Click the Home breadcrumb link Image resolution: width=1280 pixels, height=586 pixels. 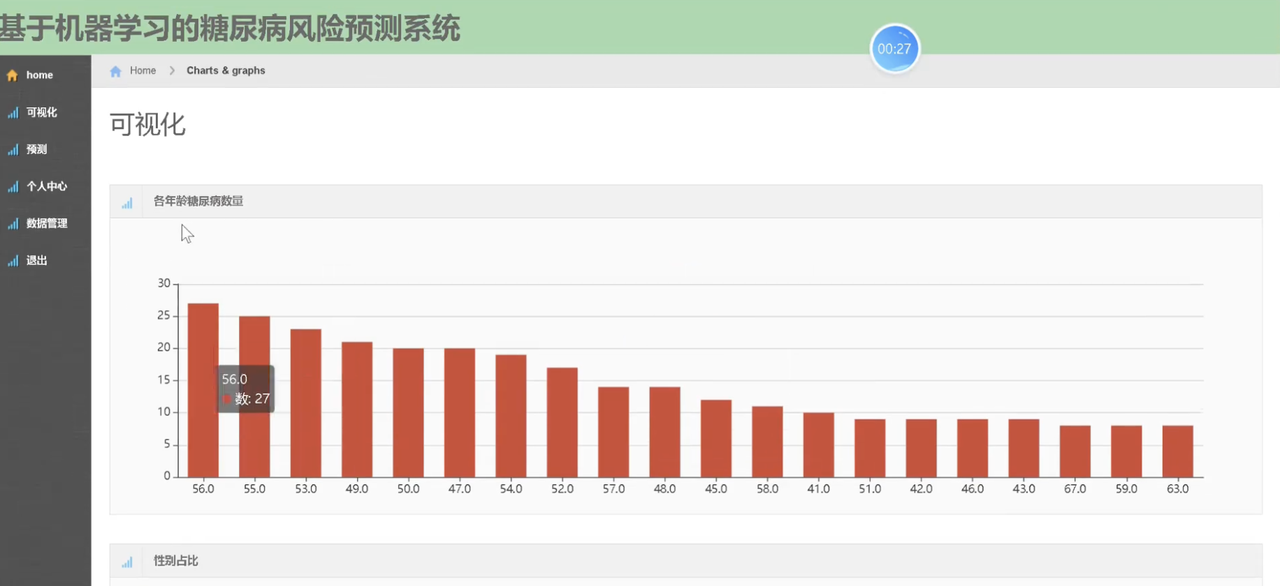[x=143, y=71]
